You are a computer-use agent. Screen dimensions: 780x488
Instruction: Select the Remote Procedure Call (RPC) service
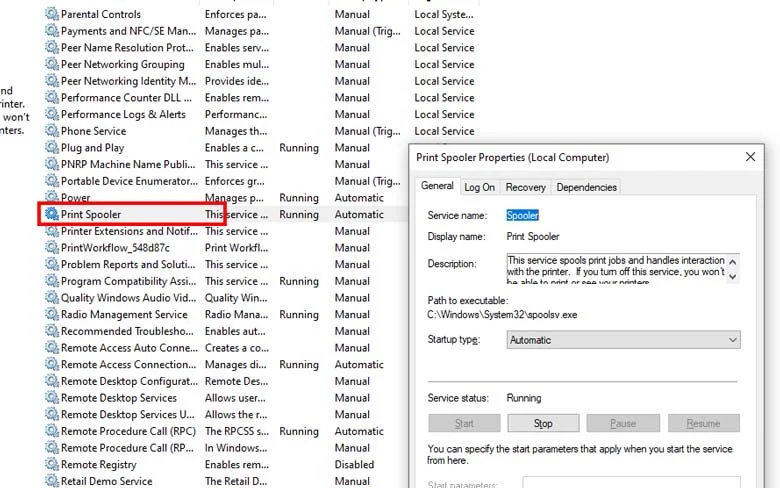(x=128, y=431)
